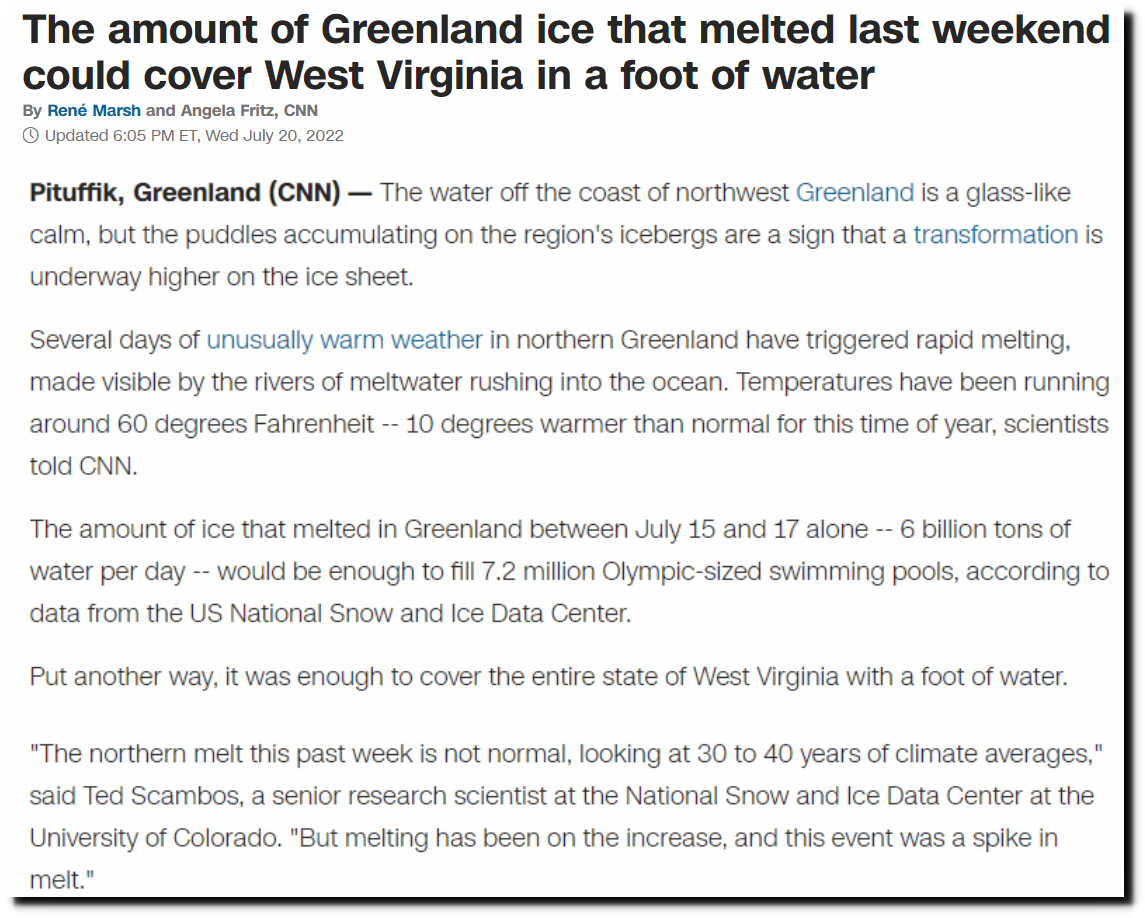
Task: Click the 'Pituffik, Greenland (CNN)' dateline
Action: (x=185, y=193)
